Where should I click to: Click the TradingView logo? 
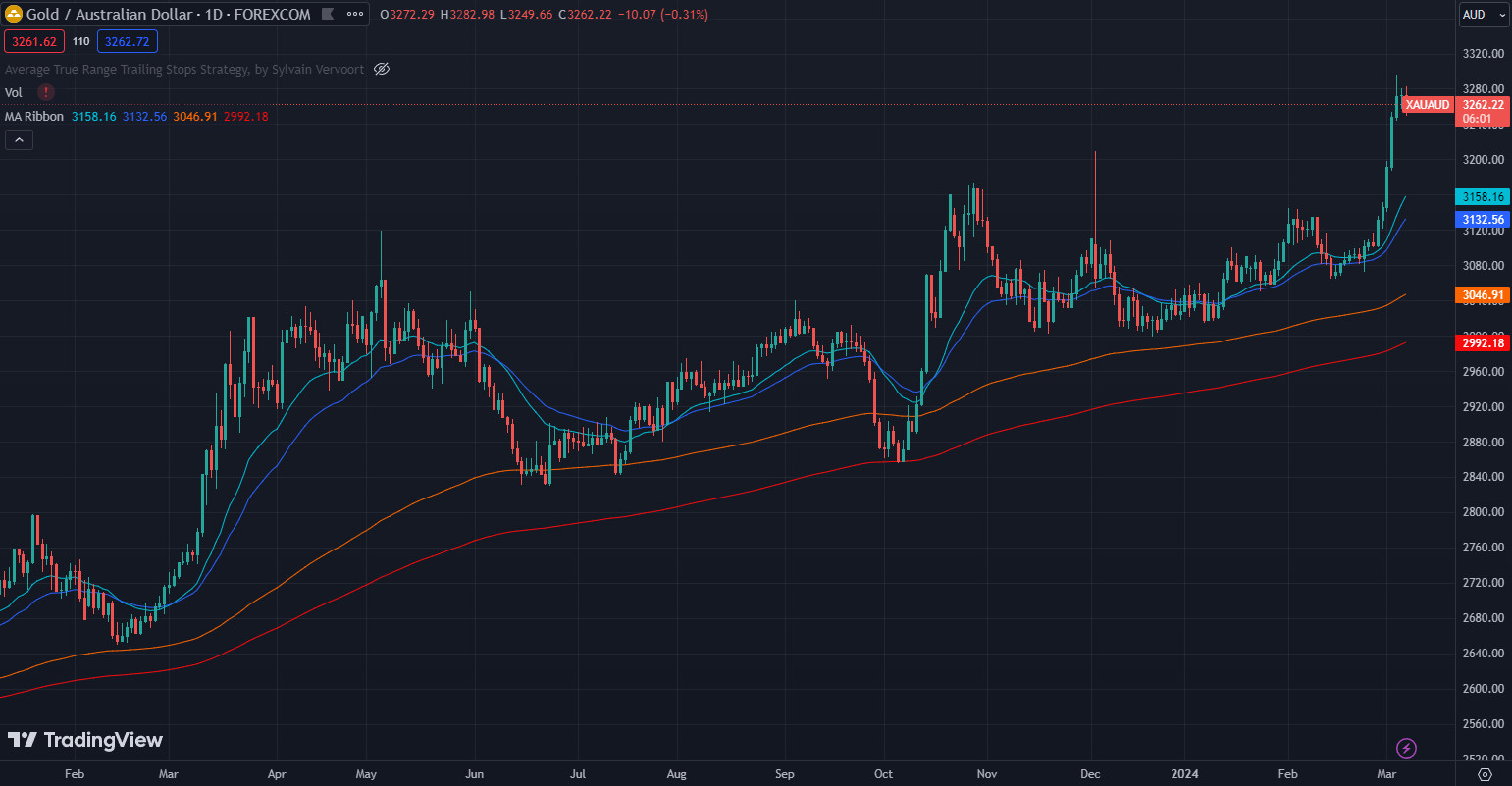85,740
